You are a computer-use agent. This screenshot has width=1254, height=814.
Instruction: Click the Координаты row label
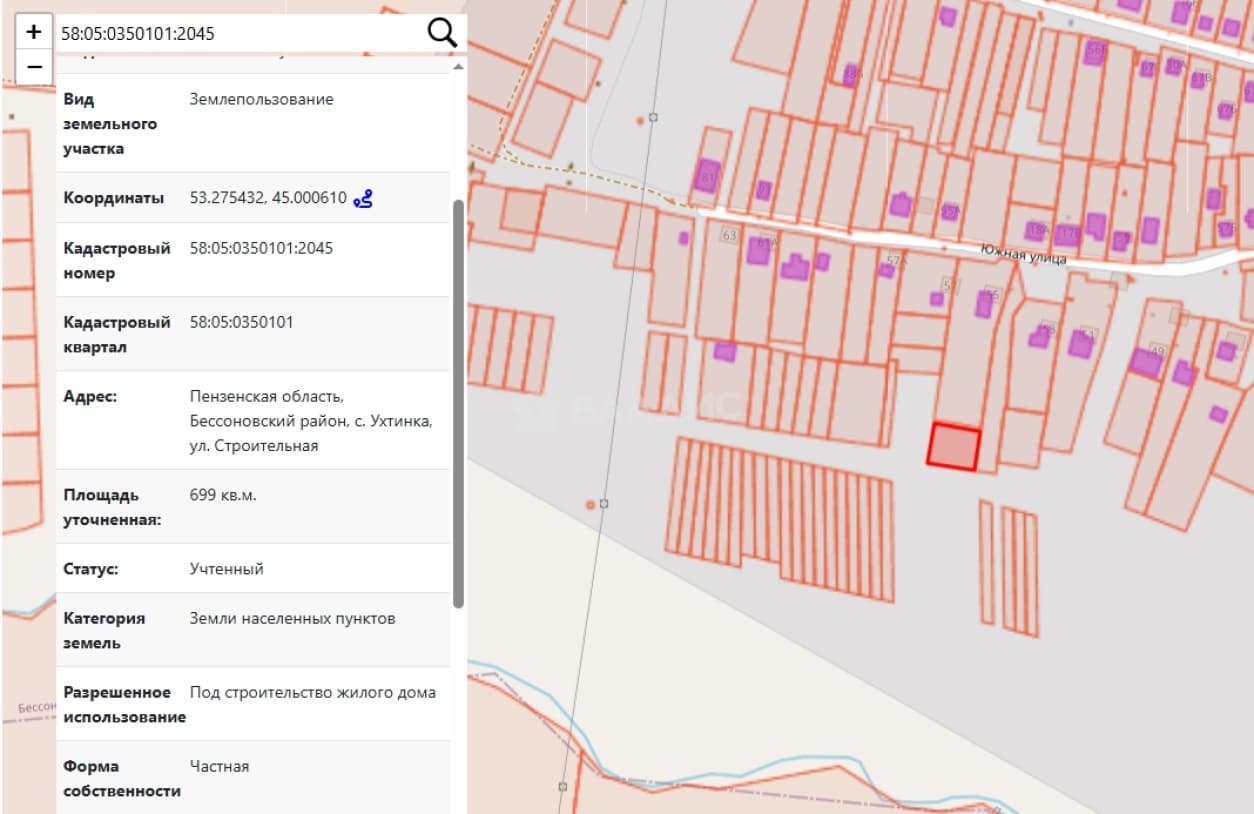coord(114,198)
